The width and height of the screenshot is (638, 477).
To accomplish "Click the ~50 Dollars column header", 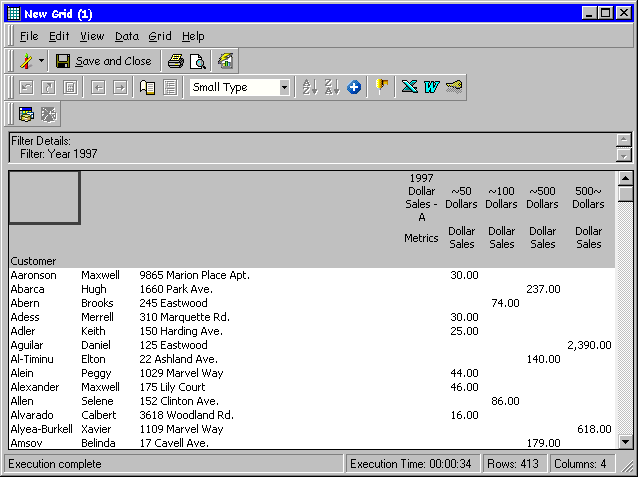I will click(461, 197).
